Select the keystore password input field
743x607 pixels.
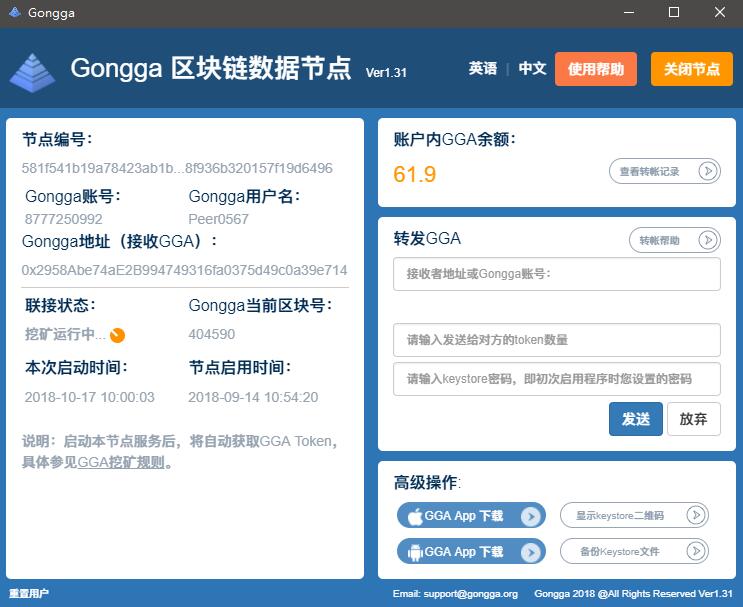[x=556, y=380]
